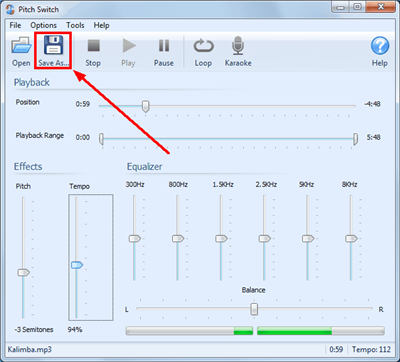Click the Tempo slider thumb
The height and width of the screenshot is (362, 400).
[77, 265]
